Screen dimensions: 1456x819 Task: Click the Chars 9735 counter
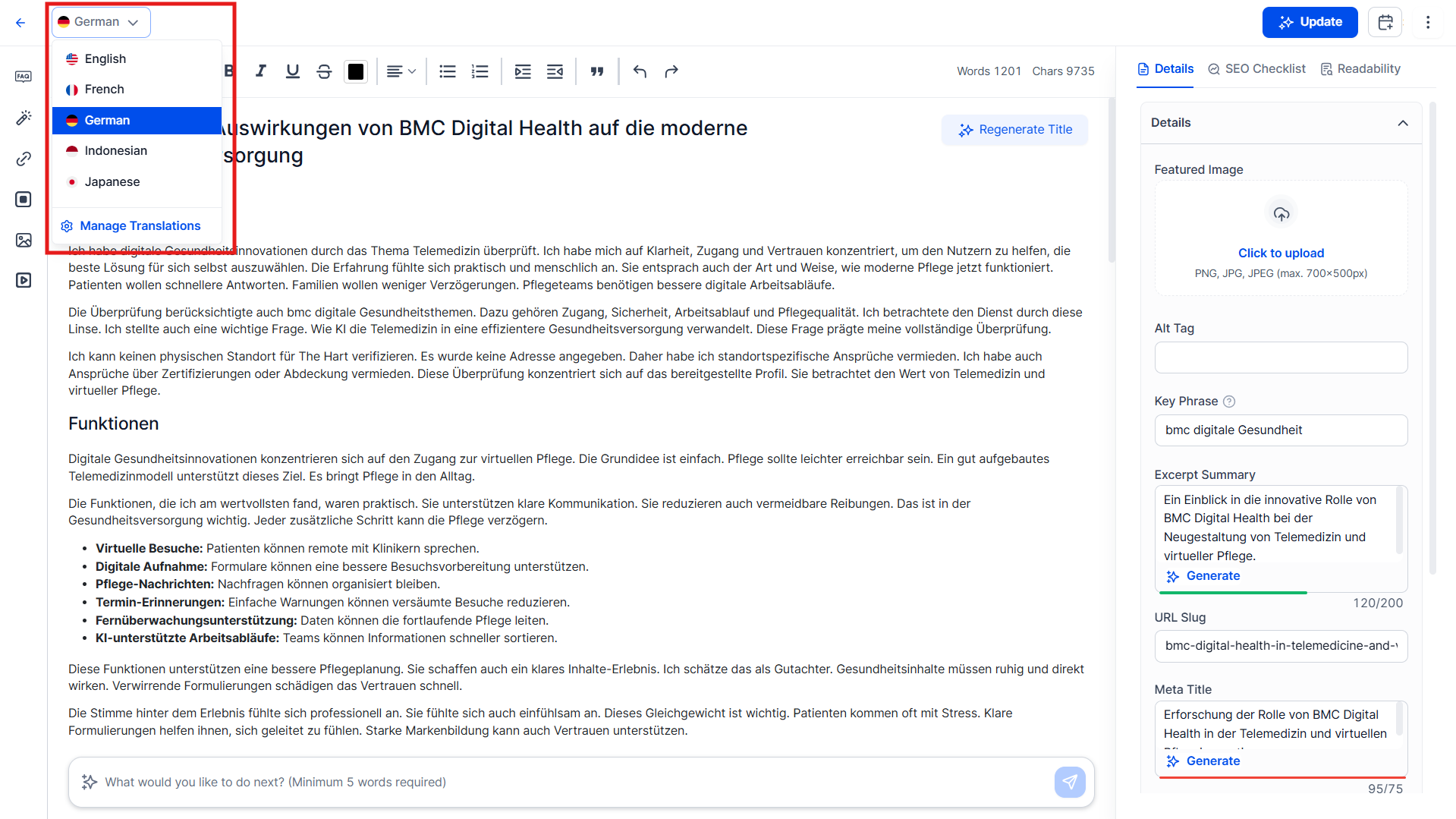coord(1063,71)
